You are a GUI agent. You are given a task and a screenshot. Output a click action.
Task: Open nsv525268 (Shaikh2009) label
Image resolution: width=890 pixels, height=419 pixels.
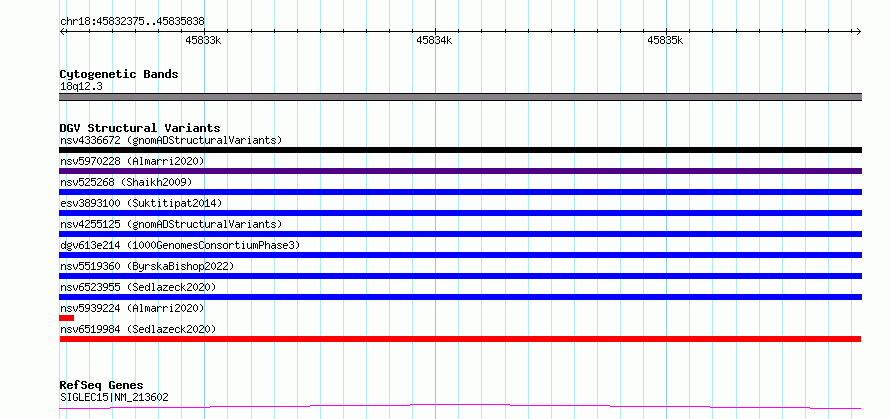click(x=126, y=182)
